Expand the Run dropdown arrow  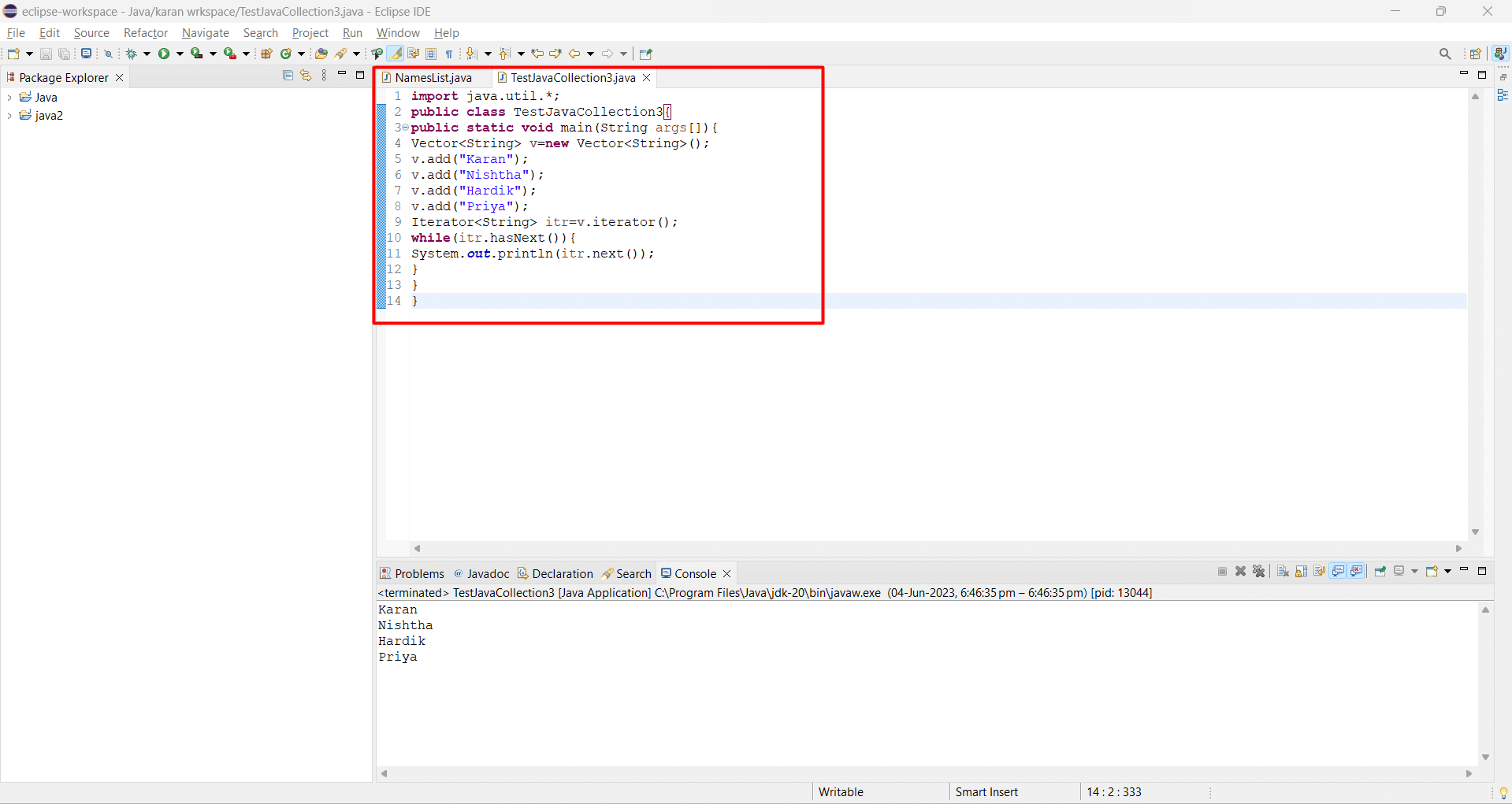click(180, 54)
